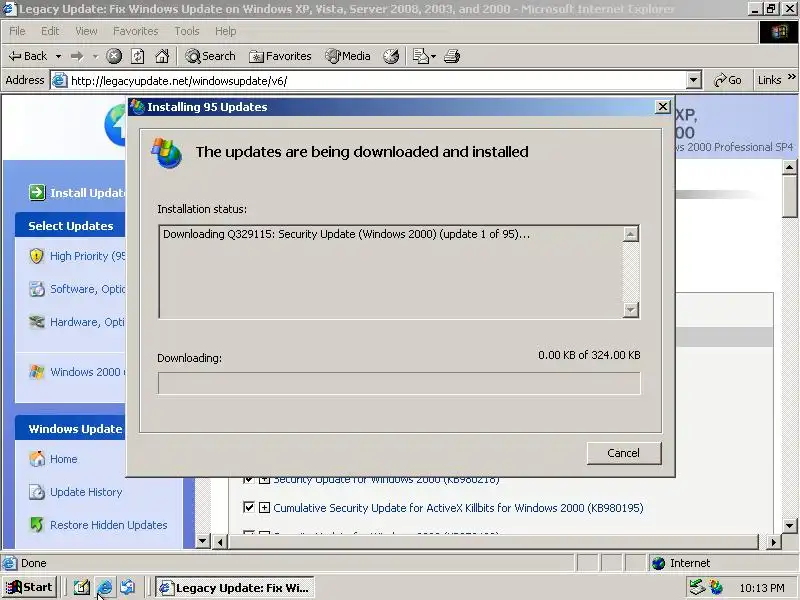Open the Address bar dropdown list
This screenshot has width=800, height=600.
(x=693, y=80)
